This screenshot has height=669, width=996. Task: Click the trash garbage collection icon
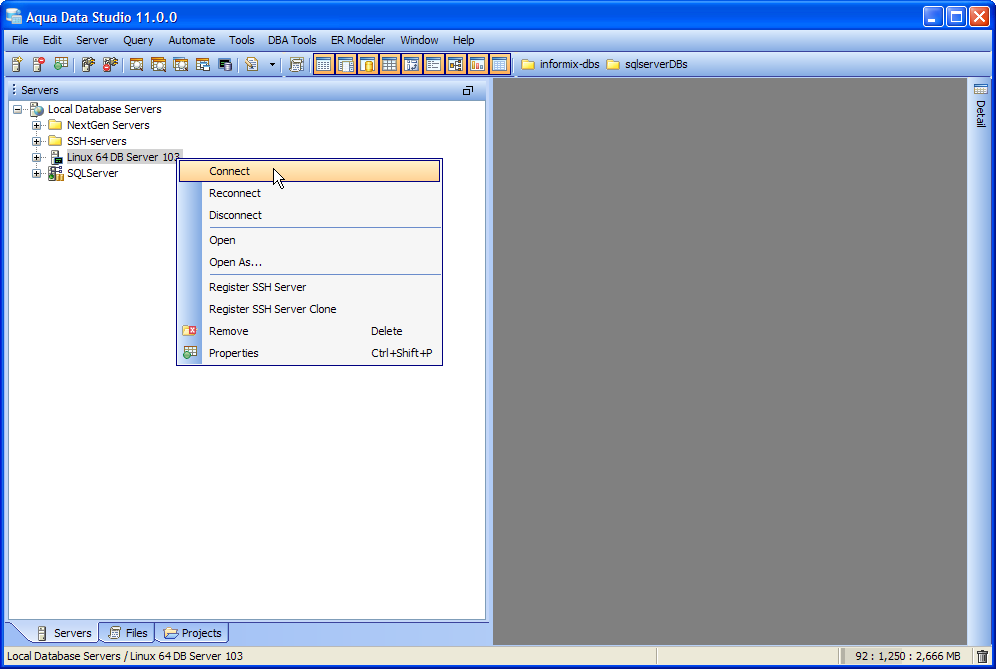[983, 656]
